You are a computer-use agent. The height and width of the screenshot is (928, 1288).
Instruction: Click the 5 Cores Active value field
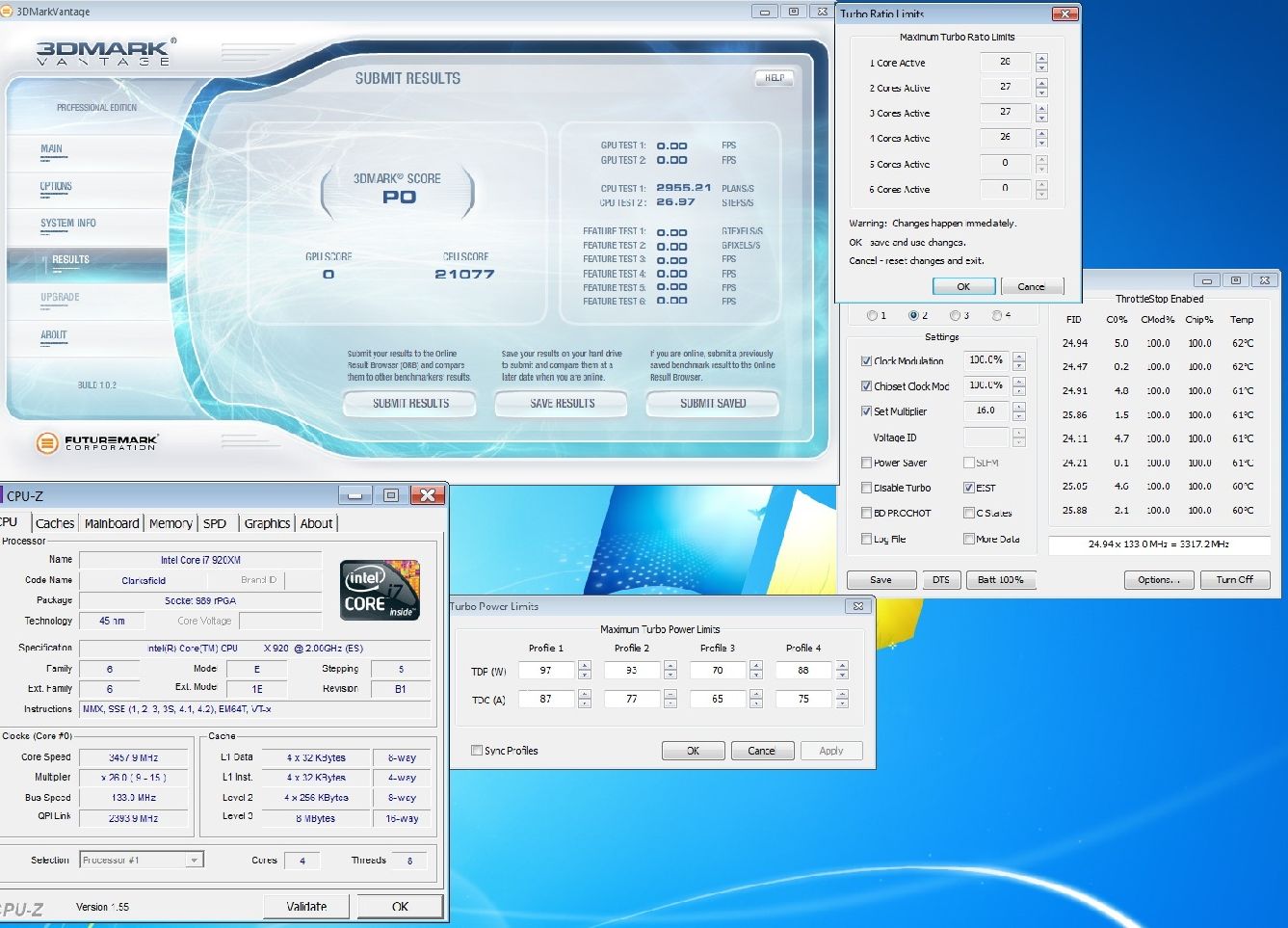tap(1005, 163)
